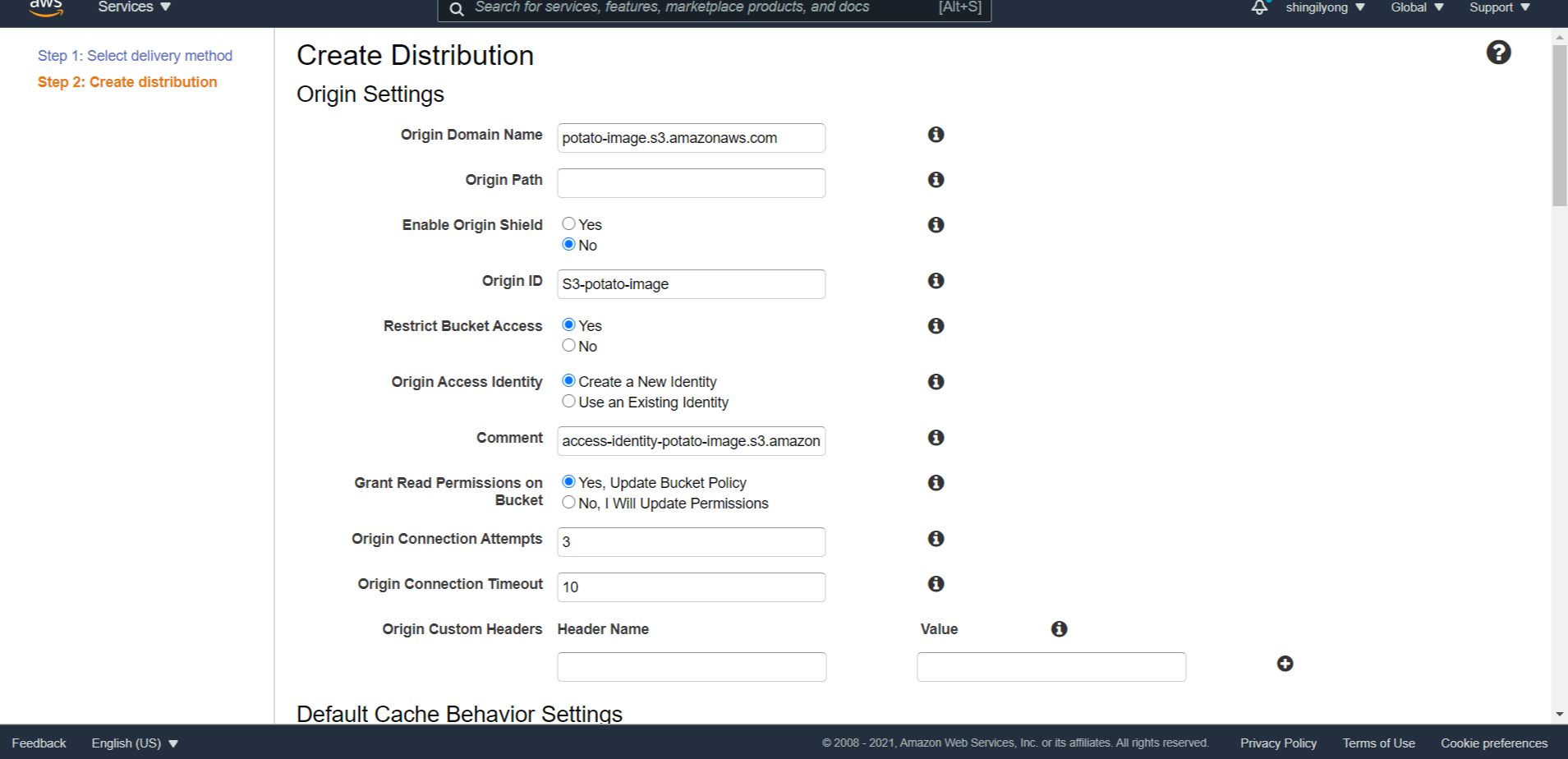Choose Use an Existing Identity
Screen dimensions: 1568x759
(x=568, y=401)
